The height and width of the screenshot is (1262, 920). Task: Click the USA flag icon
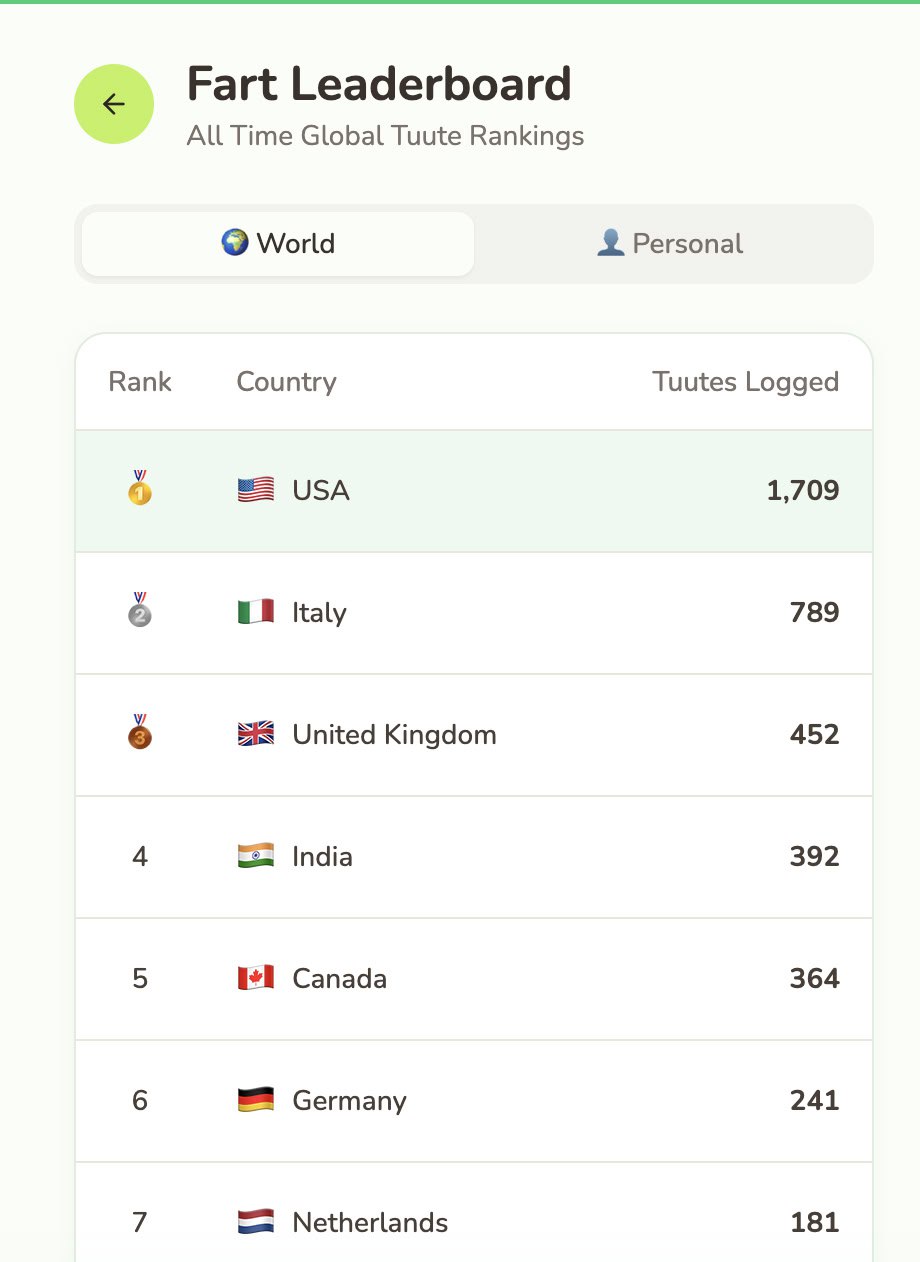click(x=255, y=490)
